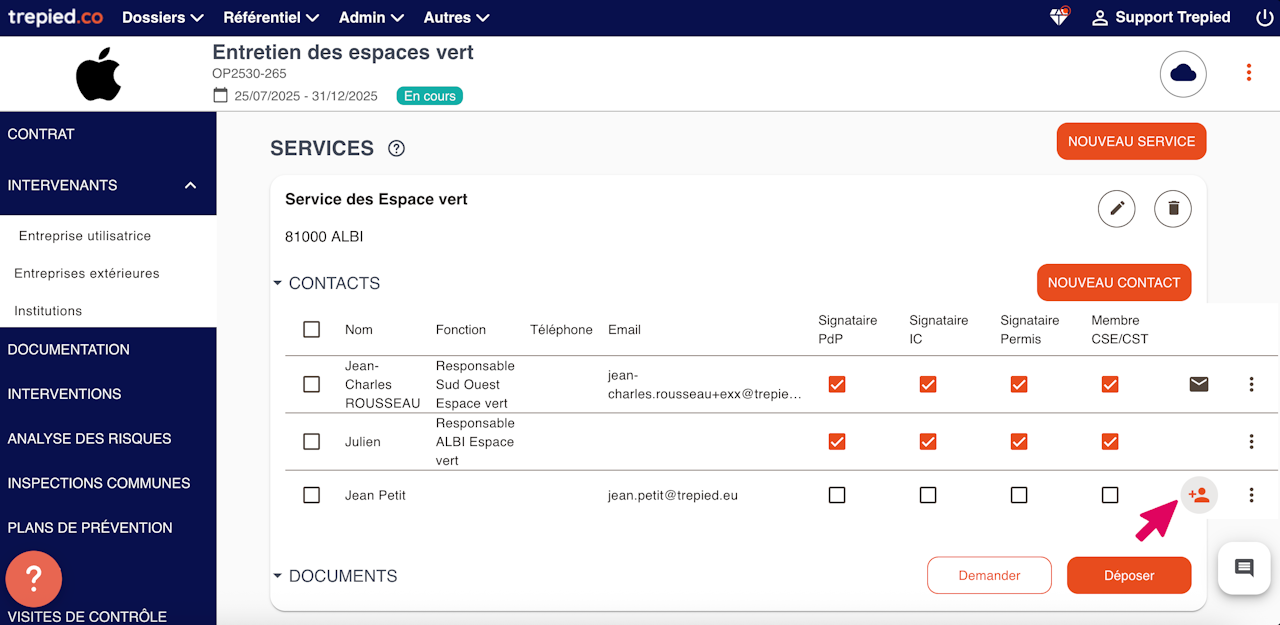Open Plans de prévention in sidebar
The image size is (1280, 625).
pos(90,527)
